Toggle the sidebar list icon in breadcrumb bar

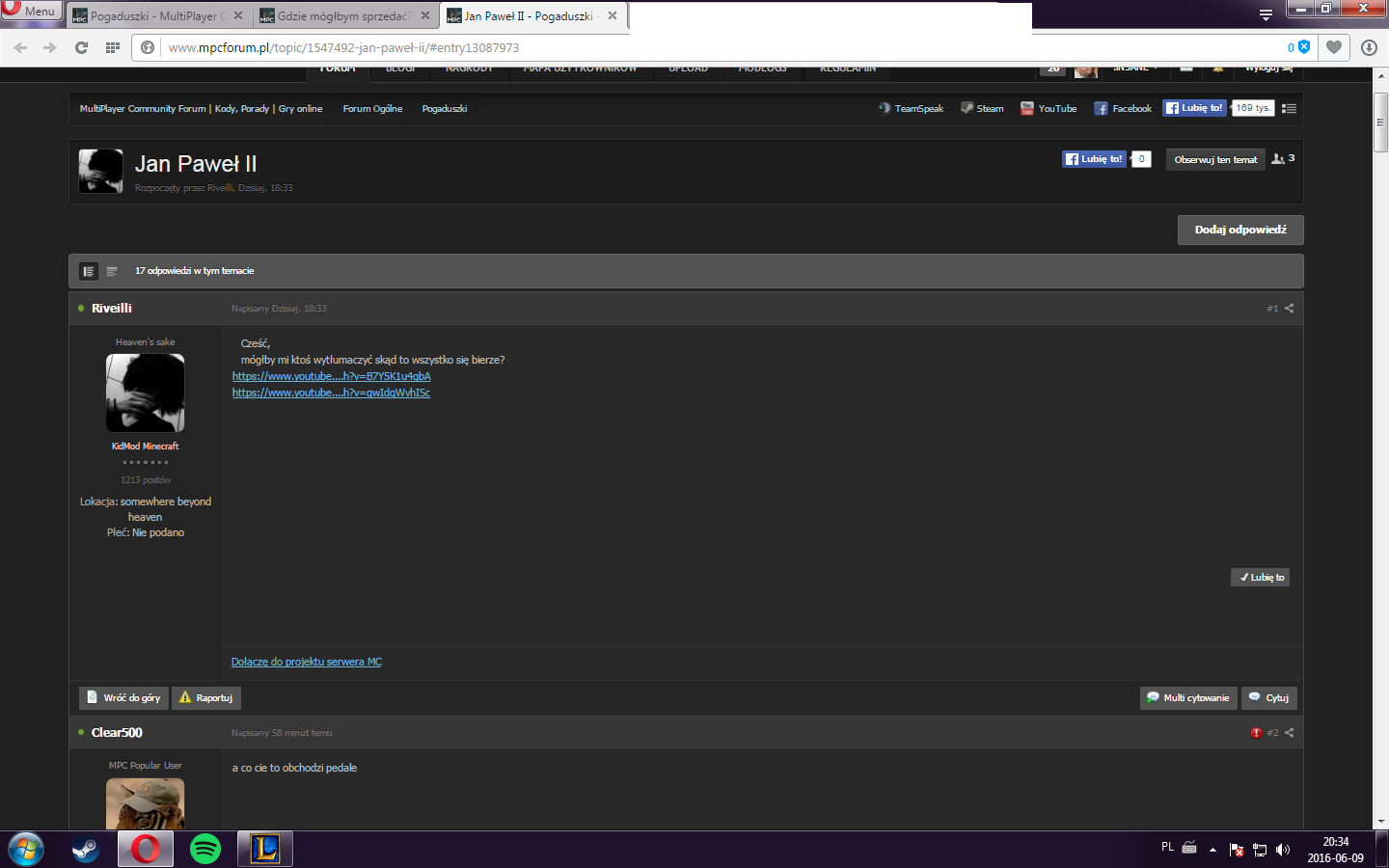coord(1289,109)
